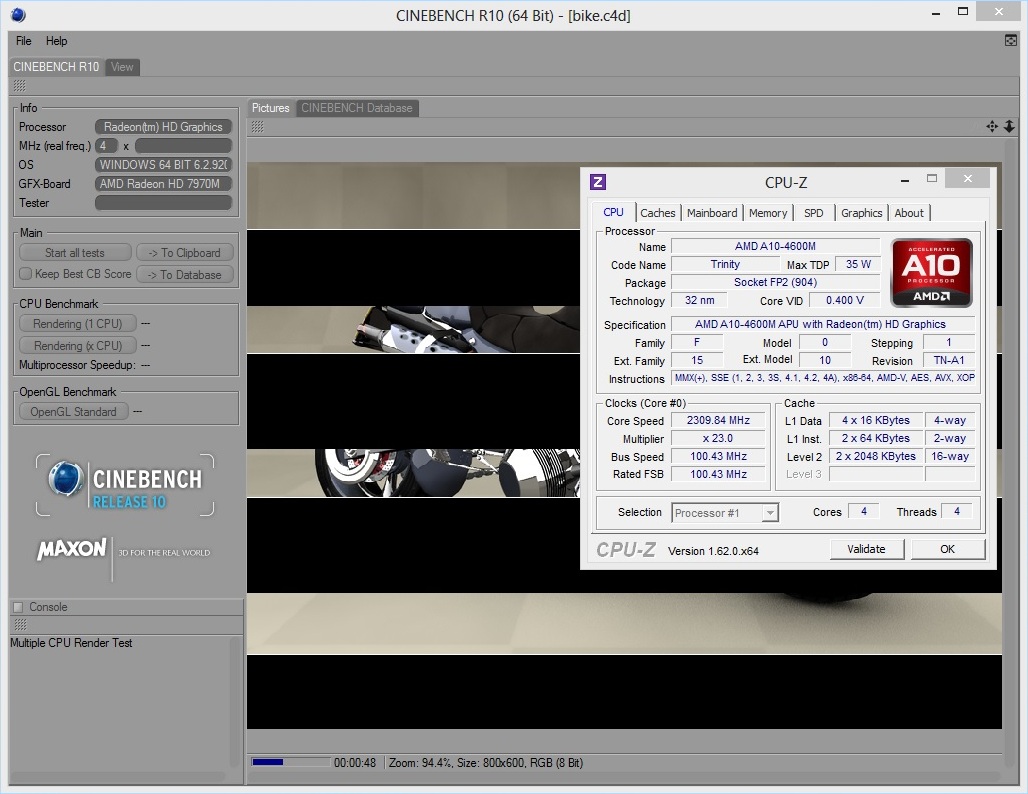Click the empty Tester input field
The image size is (1028, 794).
coord(164,203)
